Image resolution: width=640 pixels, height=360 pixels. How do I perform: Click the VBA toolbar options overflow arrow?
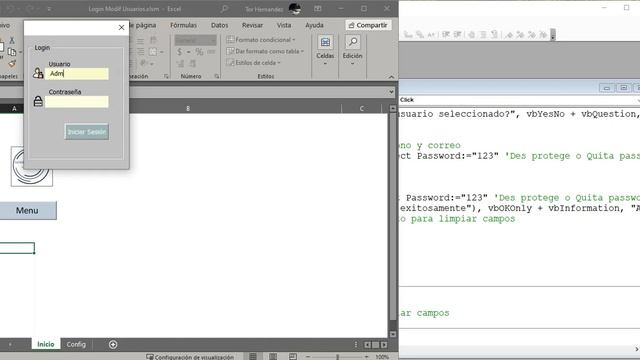(x=553, y=35)
